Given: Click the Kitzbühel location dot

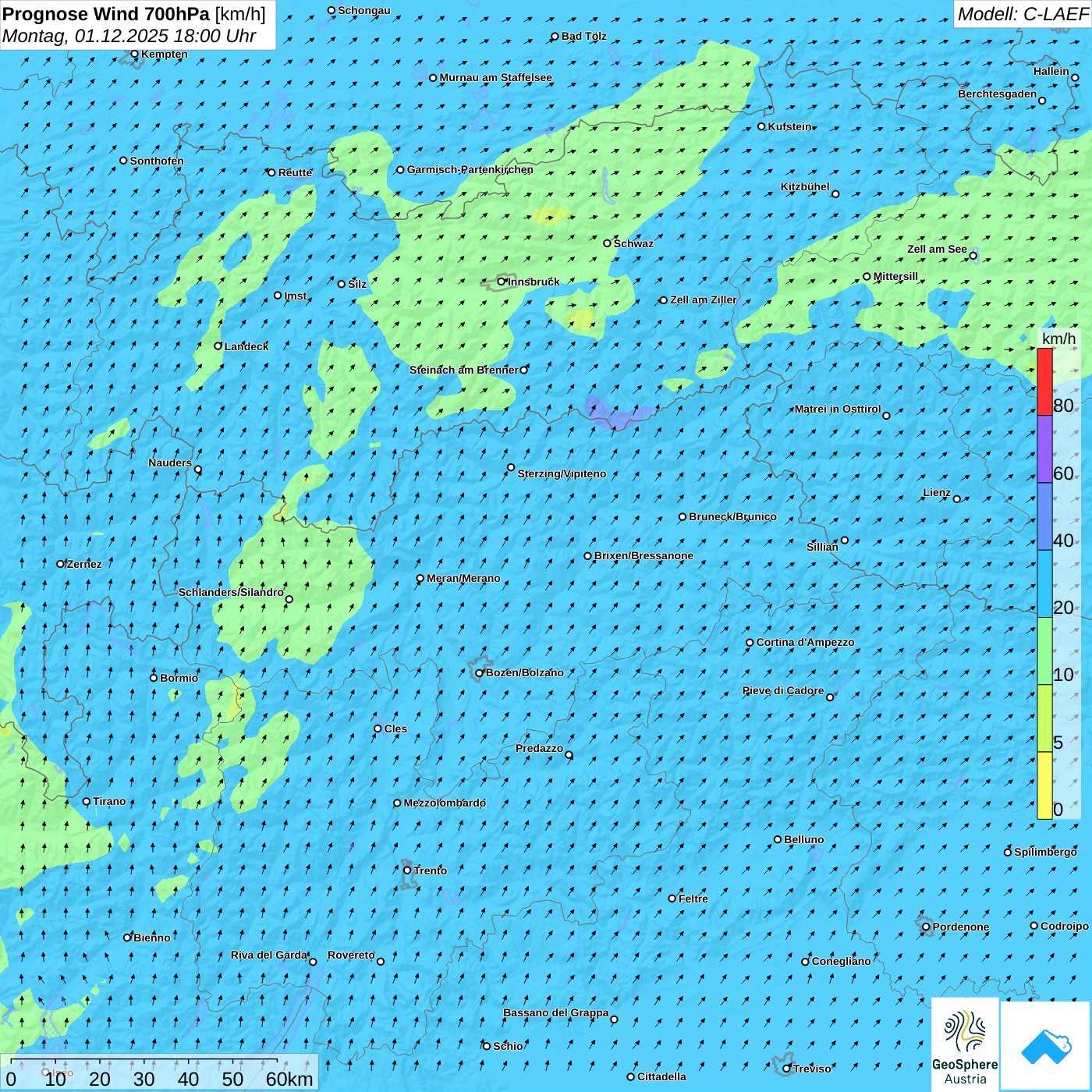Looking at the screenshot, I should coord(835,194).
